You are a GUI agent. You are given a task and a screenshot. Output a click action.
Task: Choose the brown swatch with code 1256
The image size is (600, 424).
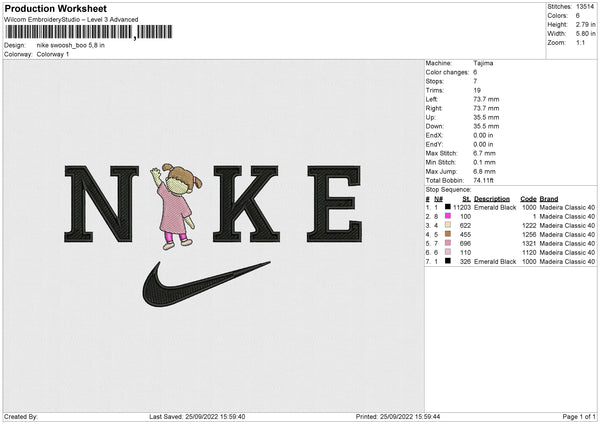448,234
